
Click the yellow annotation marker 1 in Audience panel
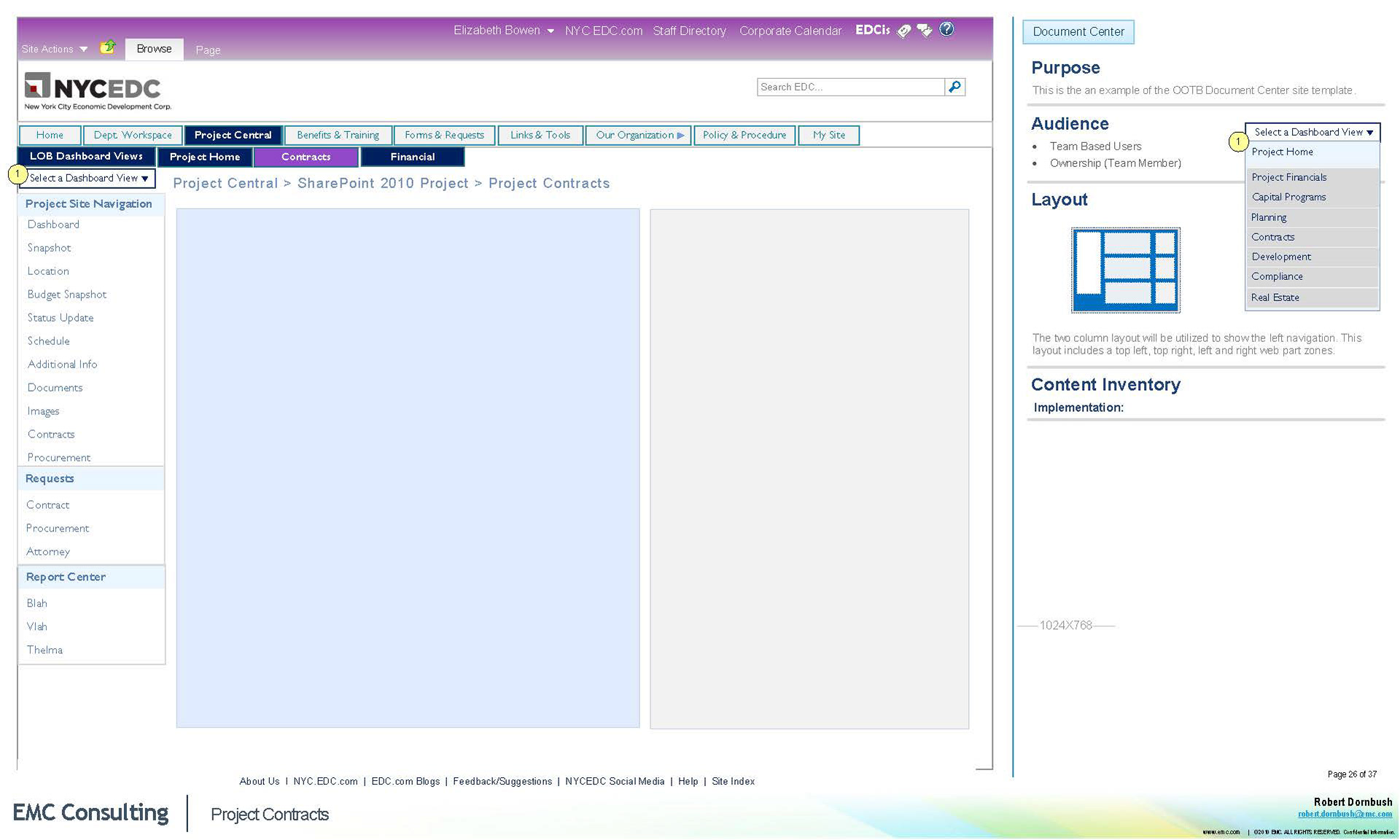pos(1237,141)
